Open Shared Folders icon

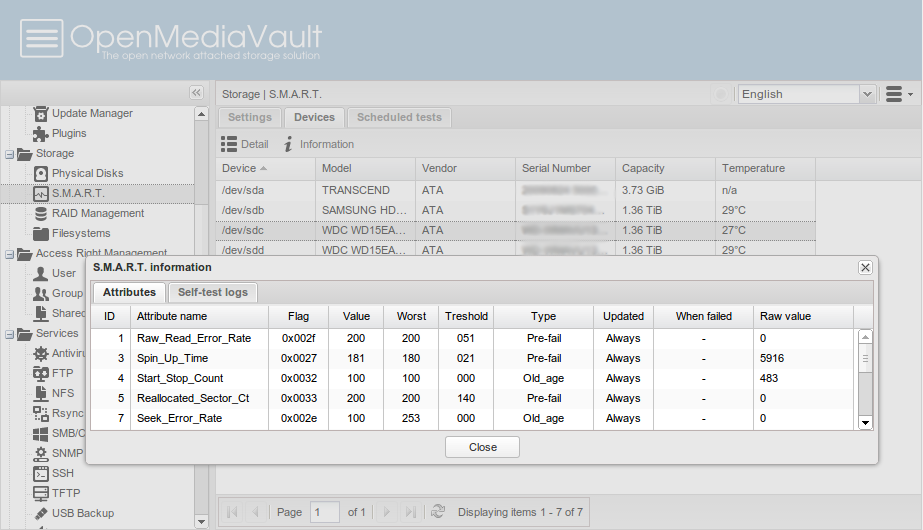click(x=41, y=313)
